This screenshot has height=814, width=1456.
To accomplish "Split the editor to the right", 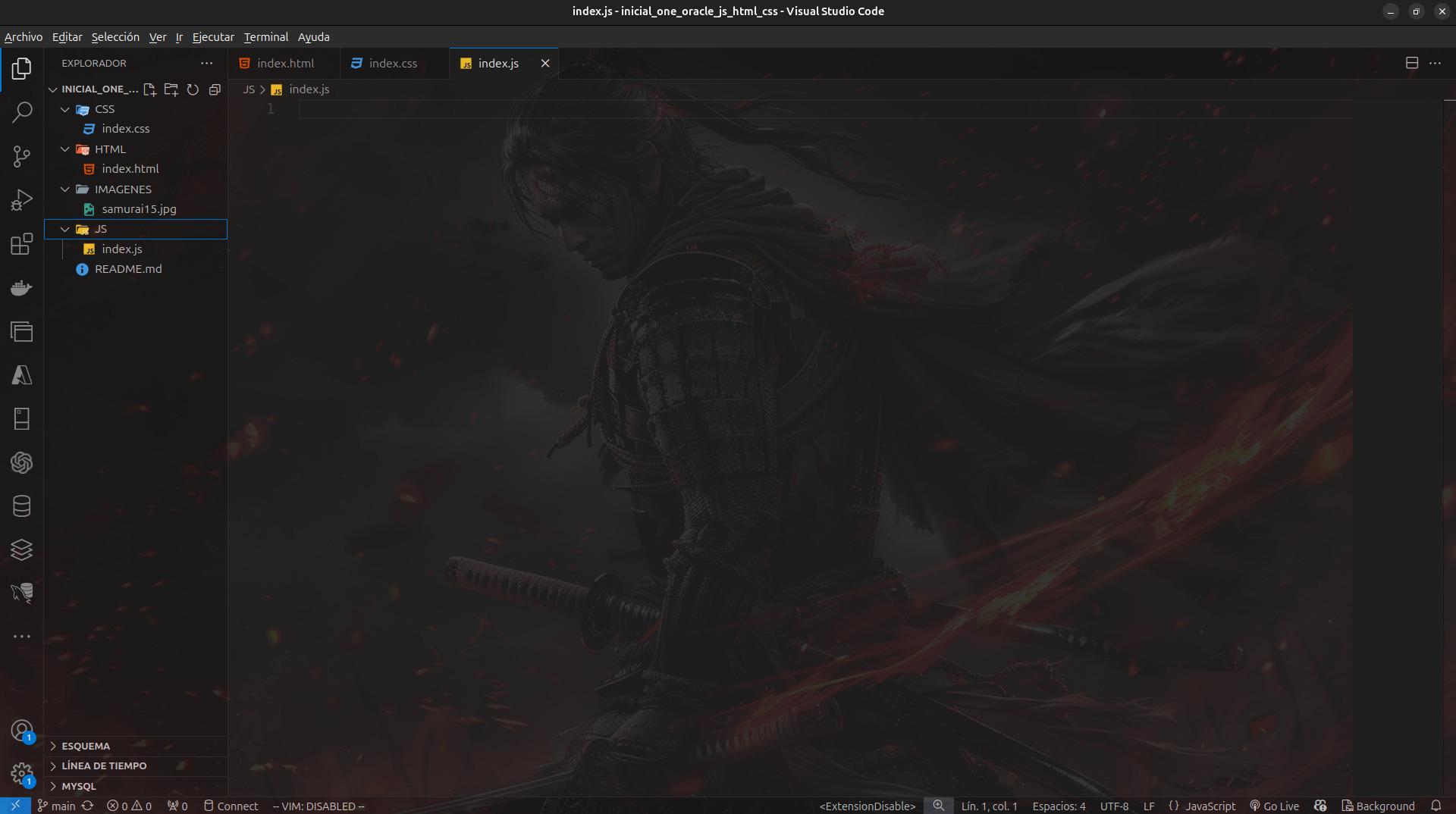I will click(1411, 64).
